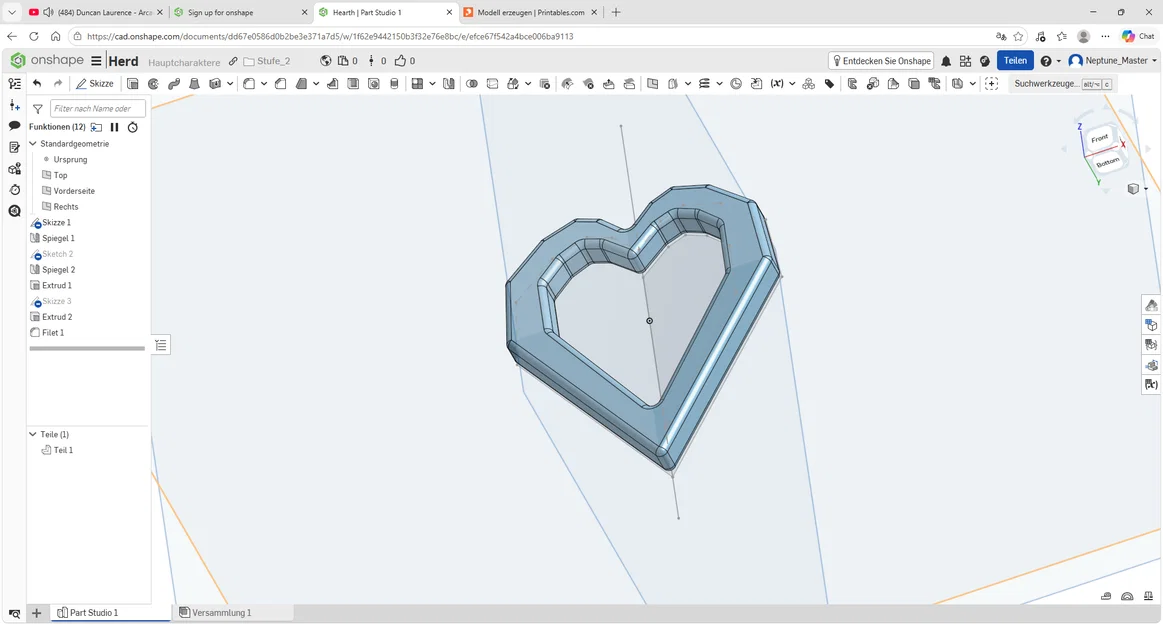Click the link icon beside Hauptcharaktere
1163x625 pixels.
click(233, 61)
